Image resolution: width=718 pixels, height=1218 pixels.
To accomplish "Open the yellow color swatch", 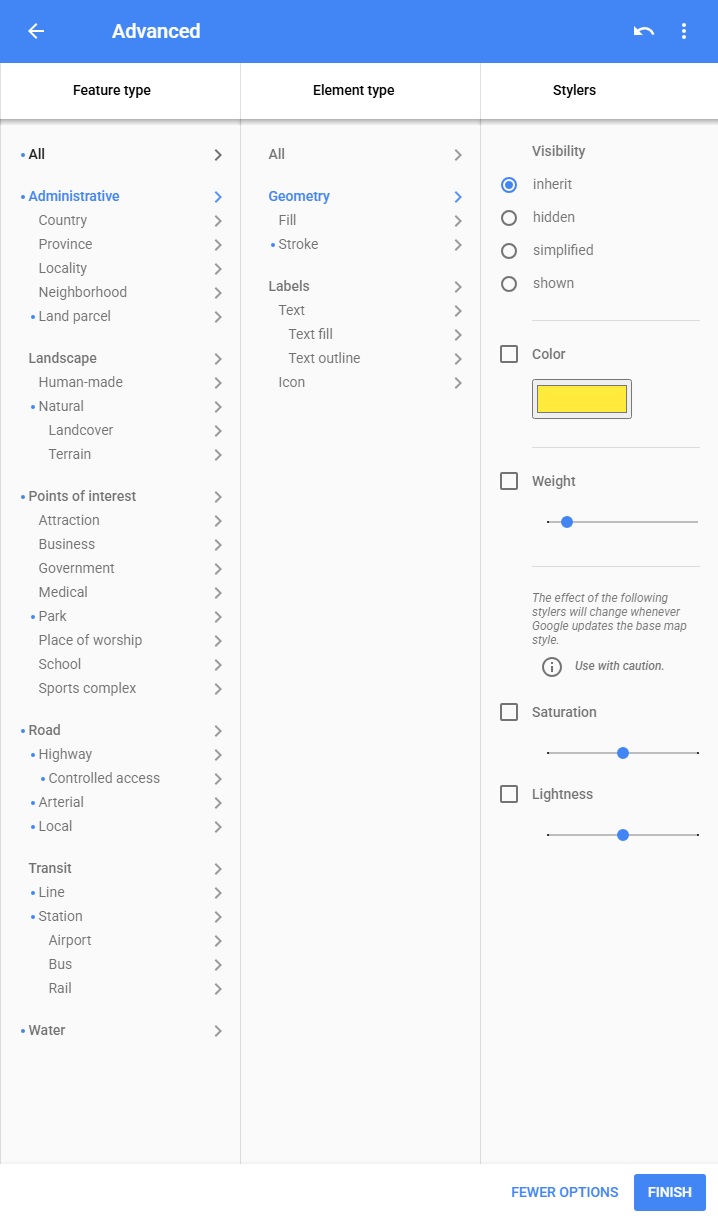I will 582,399.
